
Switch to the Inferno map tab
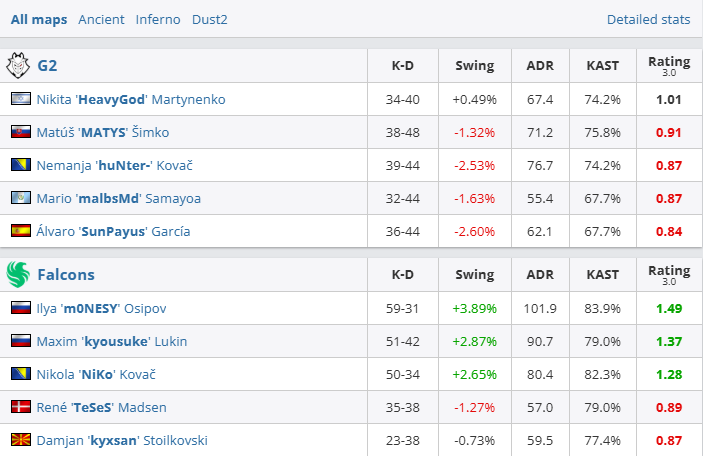158,19
